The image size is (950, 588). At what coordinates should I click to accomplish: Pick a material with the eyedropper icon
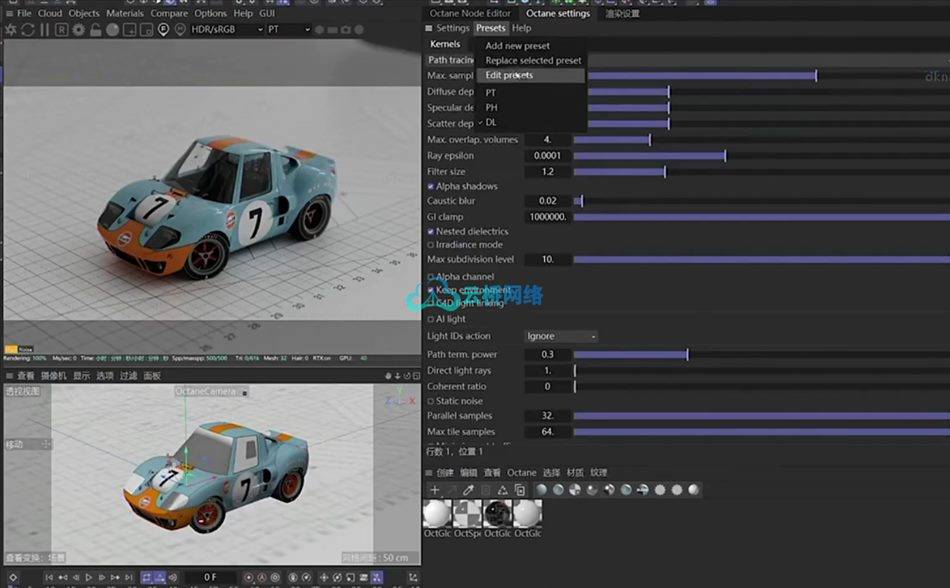468,489
